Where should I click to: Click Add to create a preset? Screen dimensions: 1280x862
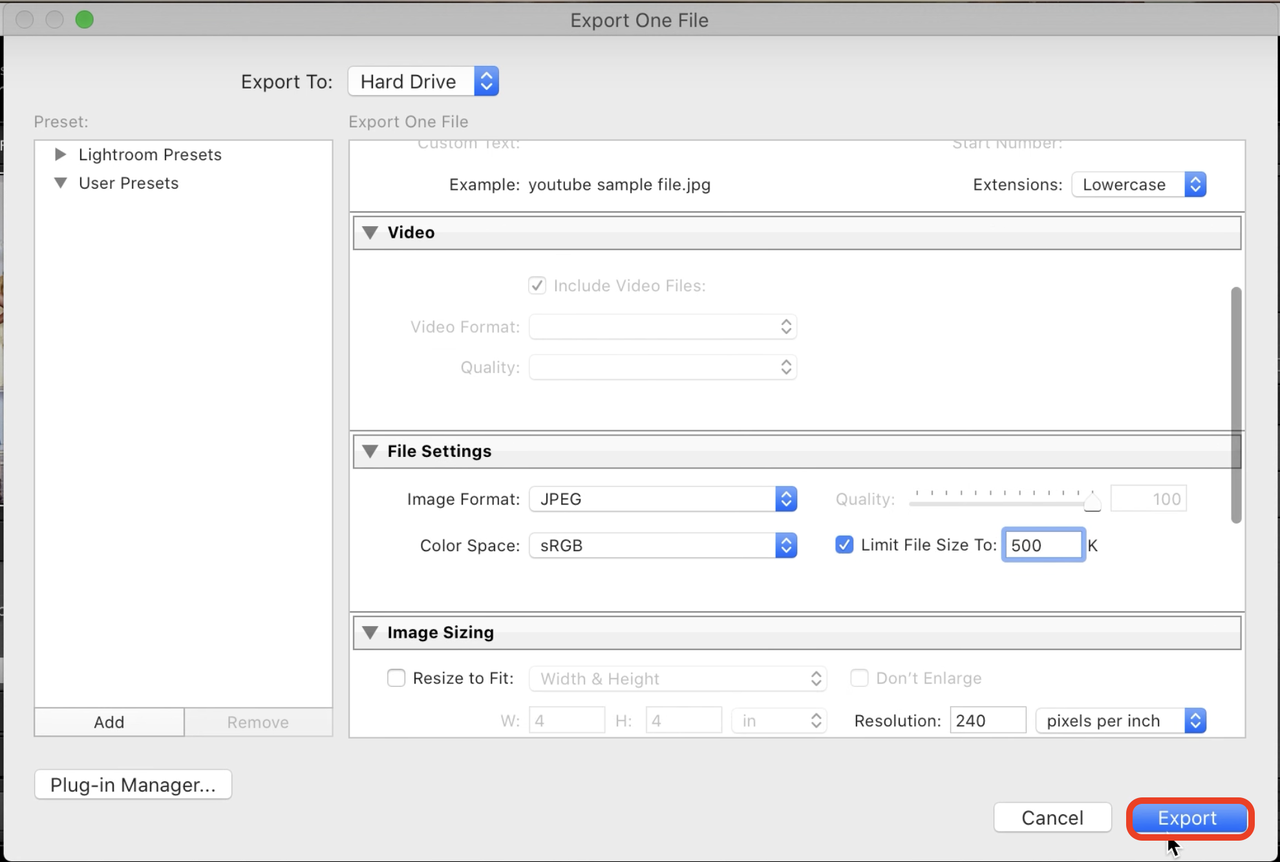[109, 722]
